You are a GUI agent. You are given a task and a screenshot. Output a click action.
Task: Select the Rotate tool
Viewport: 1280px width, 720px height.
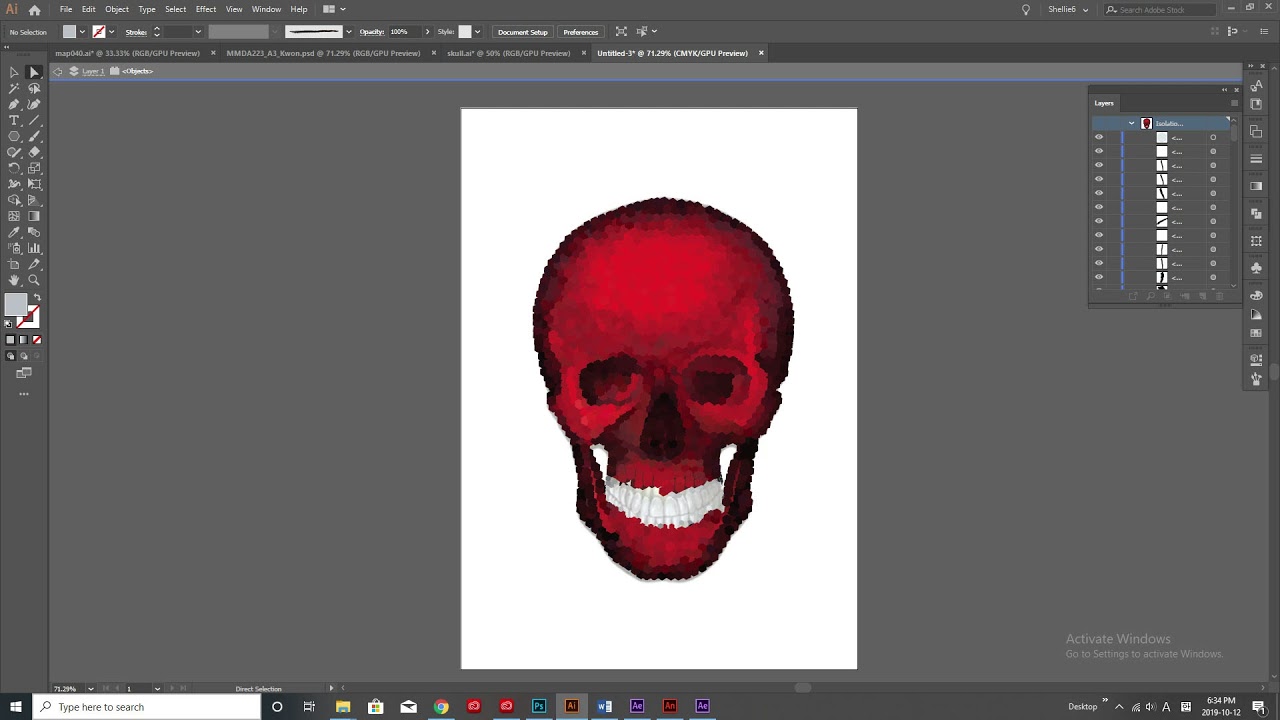(14, 168)
